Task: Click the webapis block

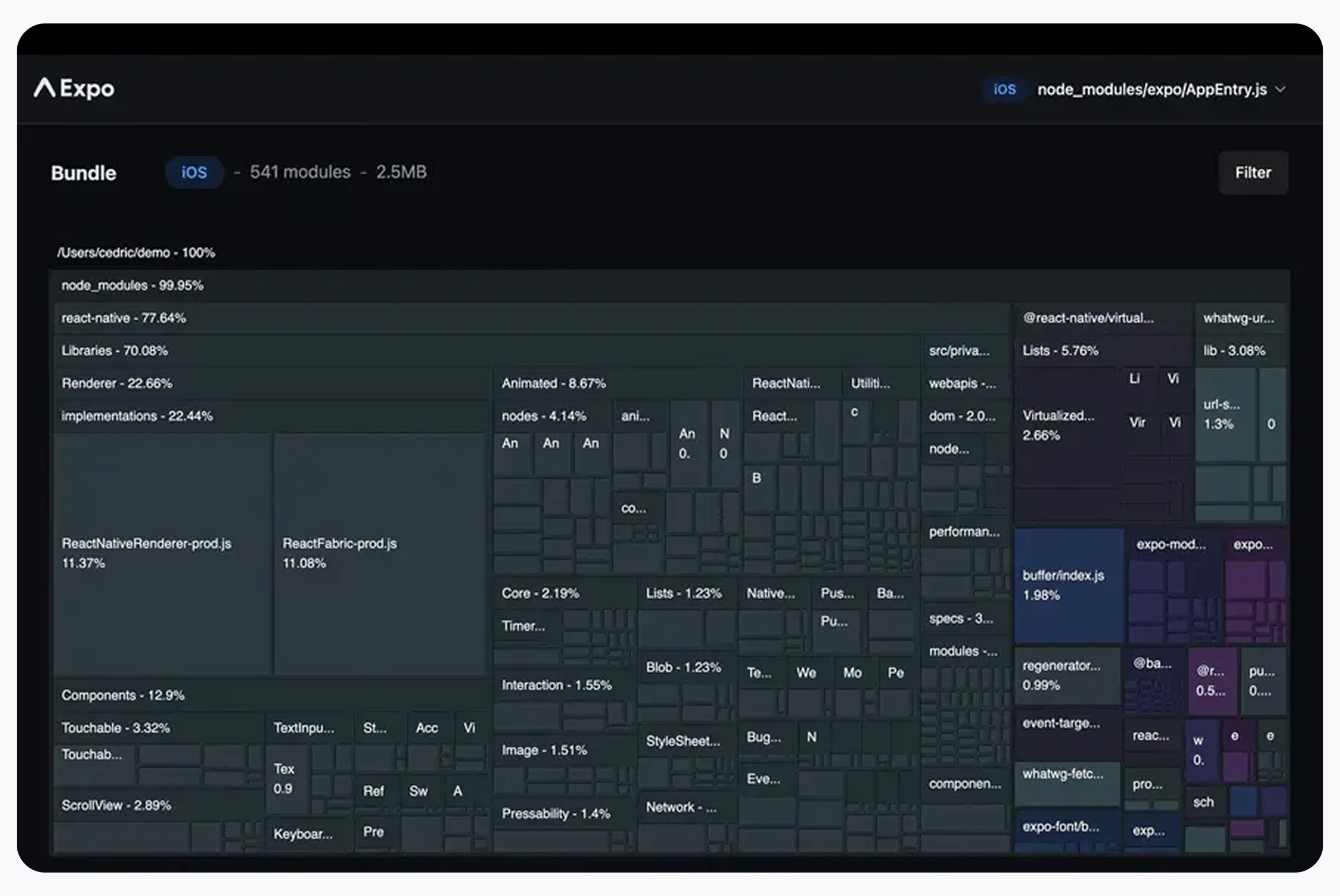Action: (x=965, y=383)
